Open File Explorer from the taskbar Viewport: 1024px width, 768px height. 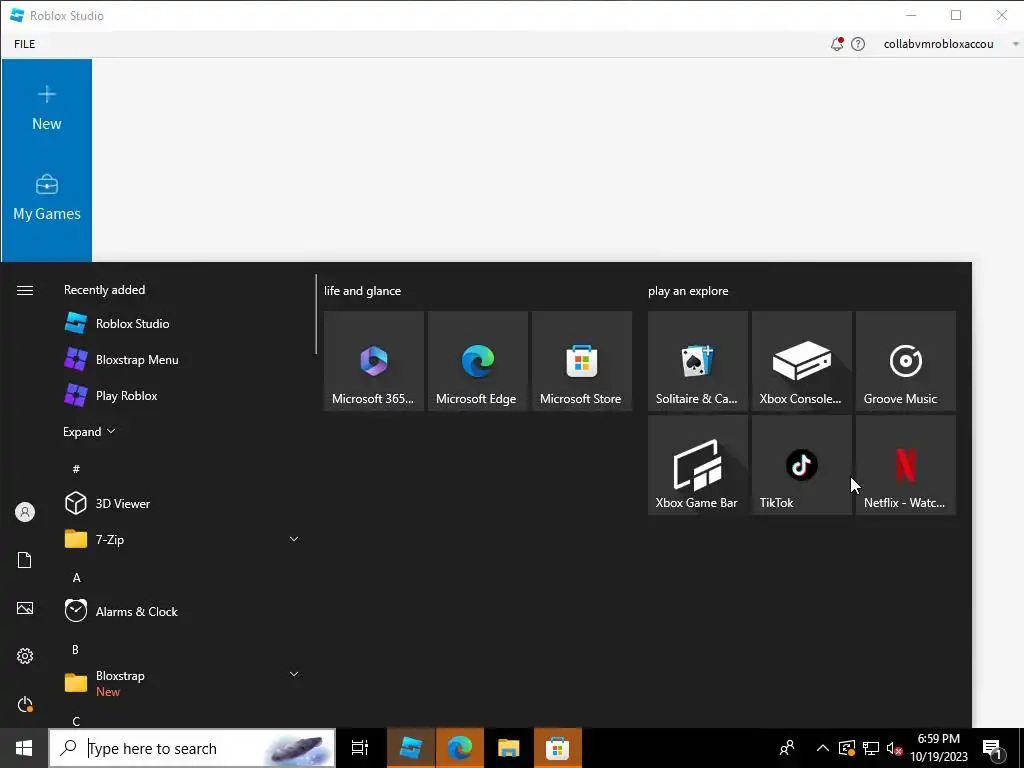click(x=509, y=748)
